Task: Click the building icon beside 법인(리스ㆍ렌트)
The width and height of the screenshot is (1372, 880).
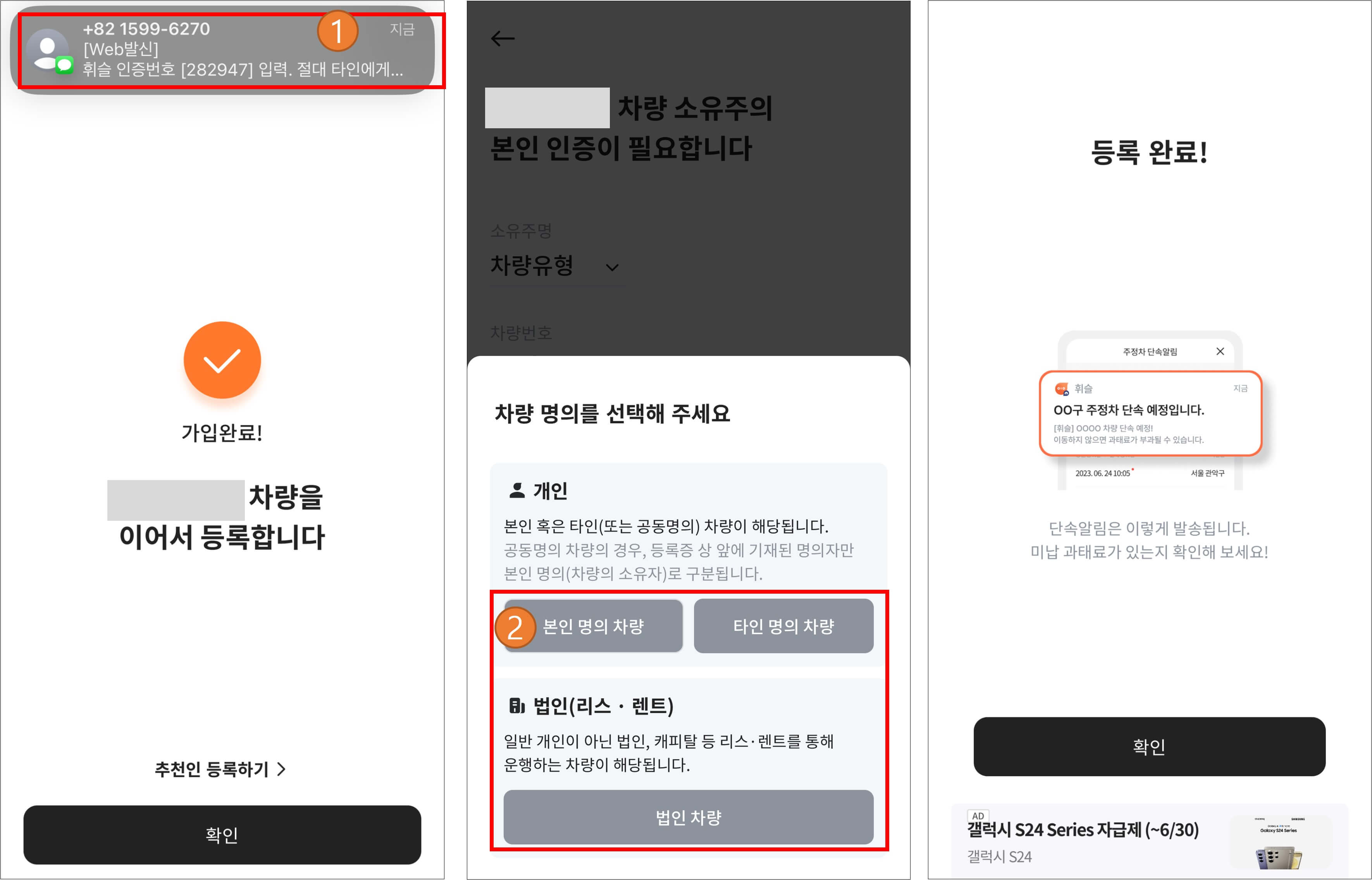Action: [x=516, y=706]
